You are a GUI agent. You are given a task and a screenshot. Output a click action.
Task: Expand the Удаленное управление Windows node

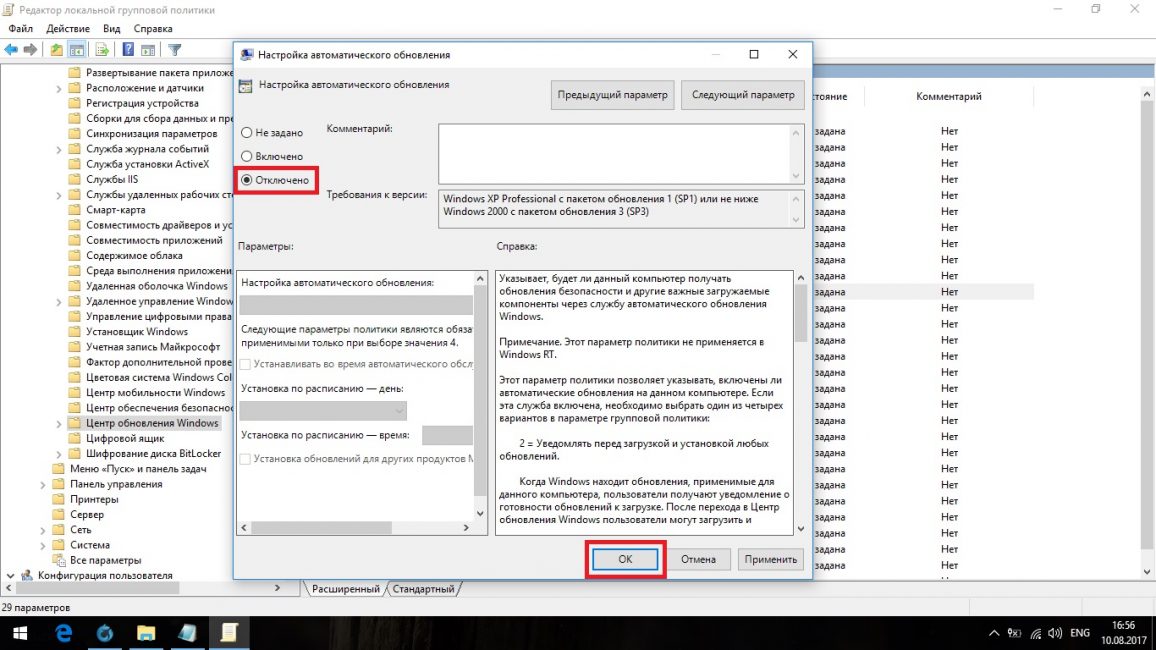pyautogui.click(x=59, y=302)
